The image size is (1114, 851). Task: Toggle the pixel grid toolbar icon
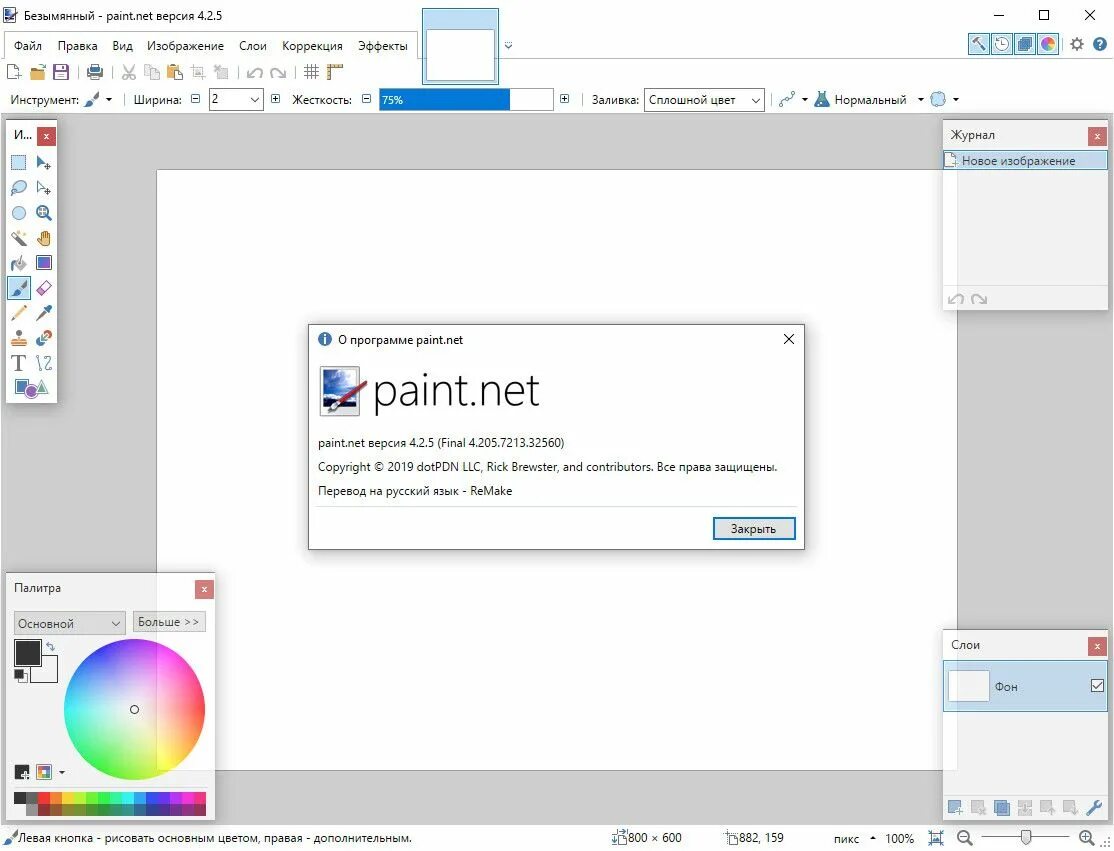pyautogui.click(x=311, y=72)
